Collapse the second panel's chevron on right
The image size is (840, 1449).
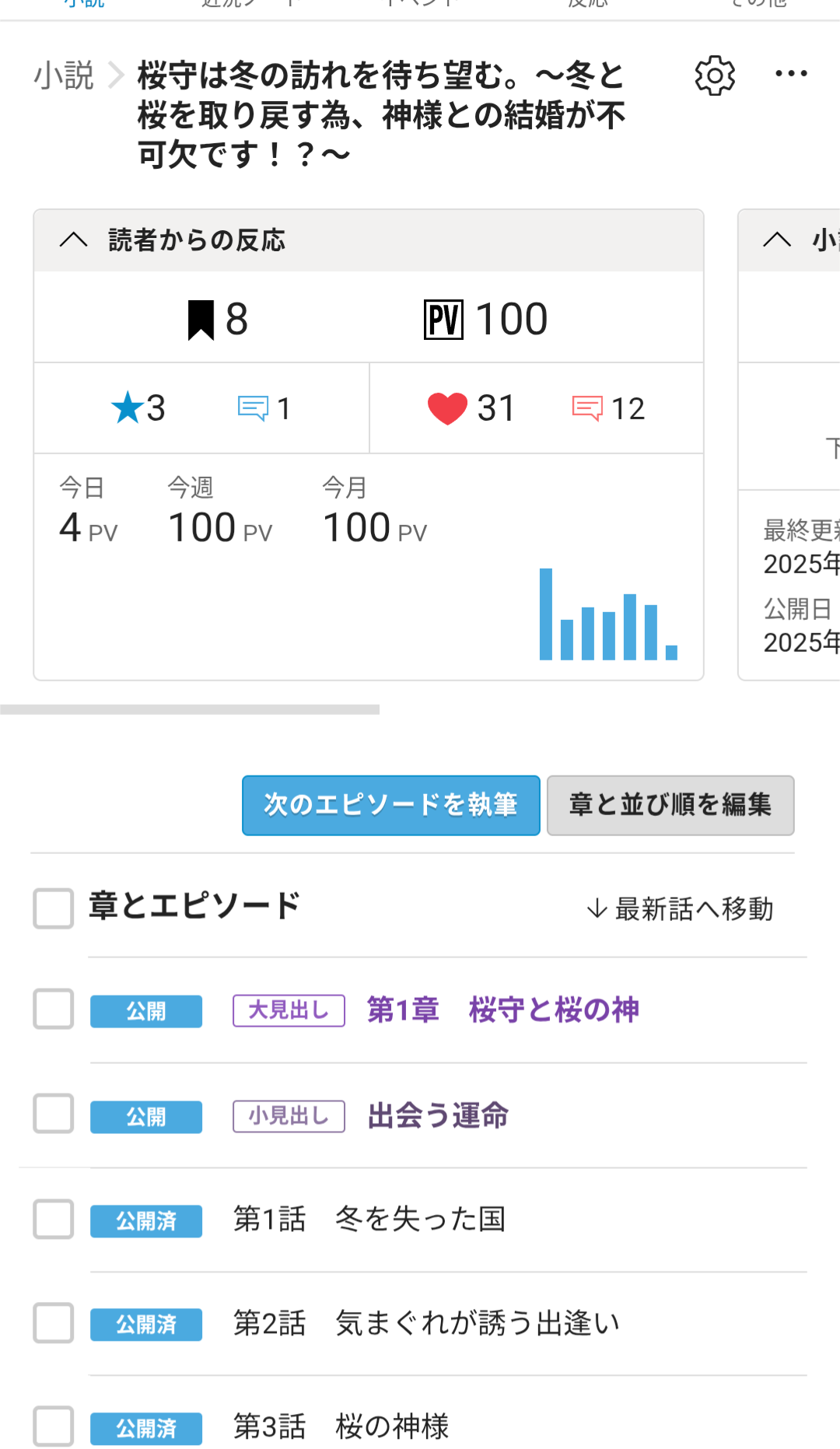(777, 240)
